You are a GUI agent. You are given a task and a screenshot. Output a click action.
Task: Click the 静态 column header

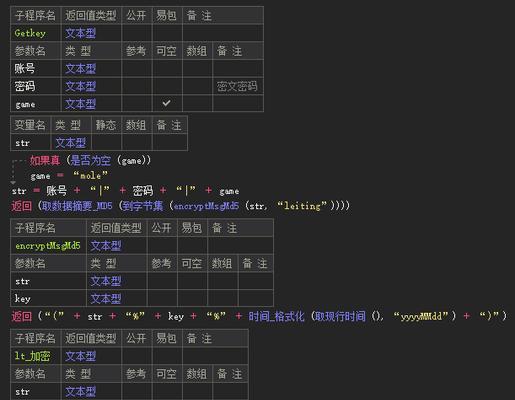[106, 125]
